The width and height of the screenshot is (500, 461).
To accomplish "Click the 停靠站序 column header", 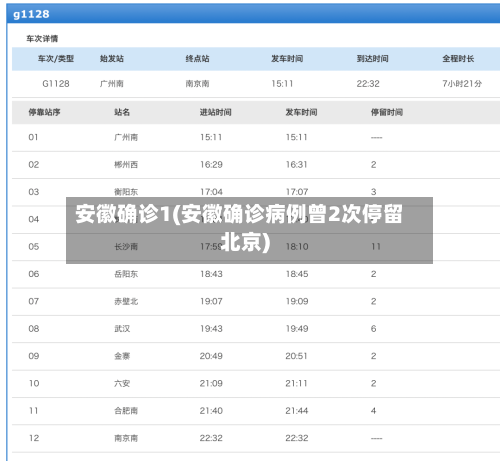I will click(x=44, y=112).
